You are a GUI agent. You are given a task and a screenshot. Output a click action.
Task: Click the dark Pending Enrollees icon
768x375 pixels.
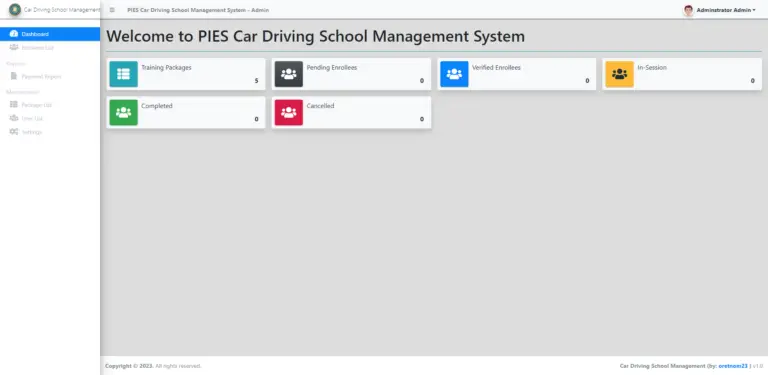288,74
